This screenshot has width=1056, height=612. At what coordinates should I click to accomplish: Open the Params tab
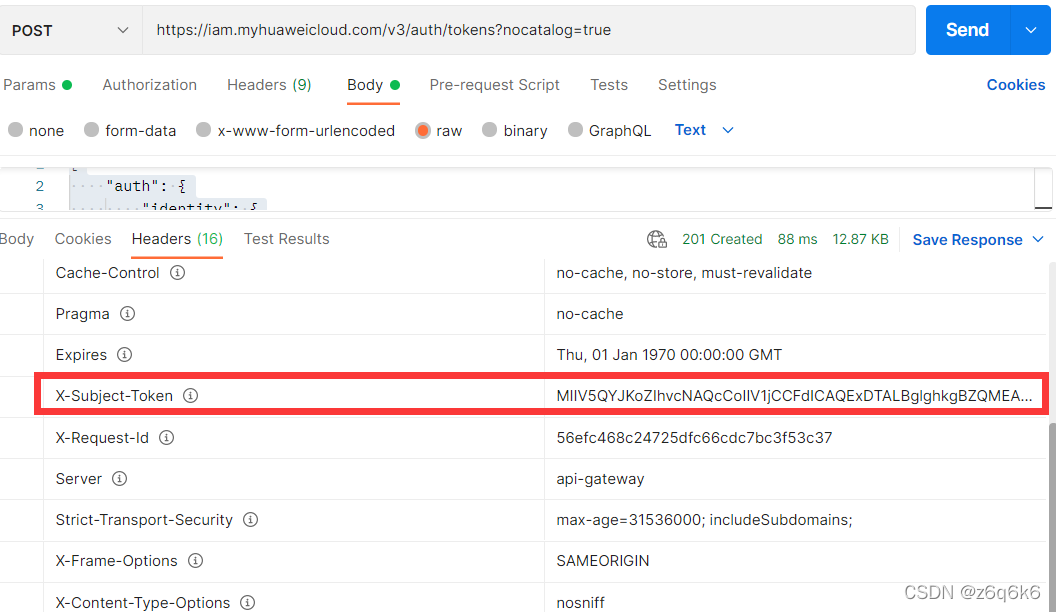pos(37,85)
